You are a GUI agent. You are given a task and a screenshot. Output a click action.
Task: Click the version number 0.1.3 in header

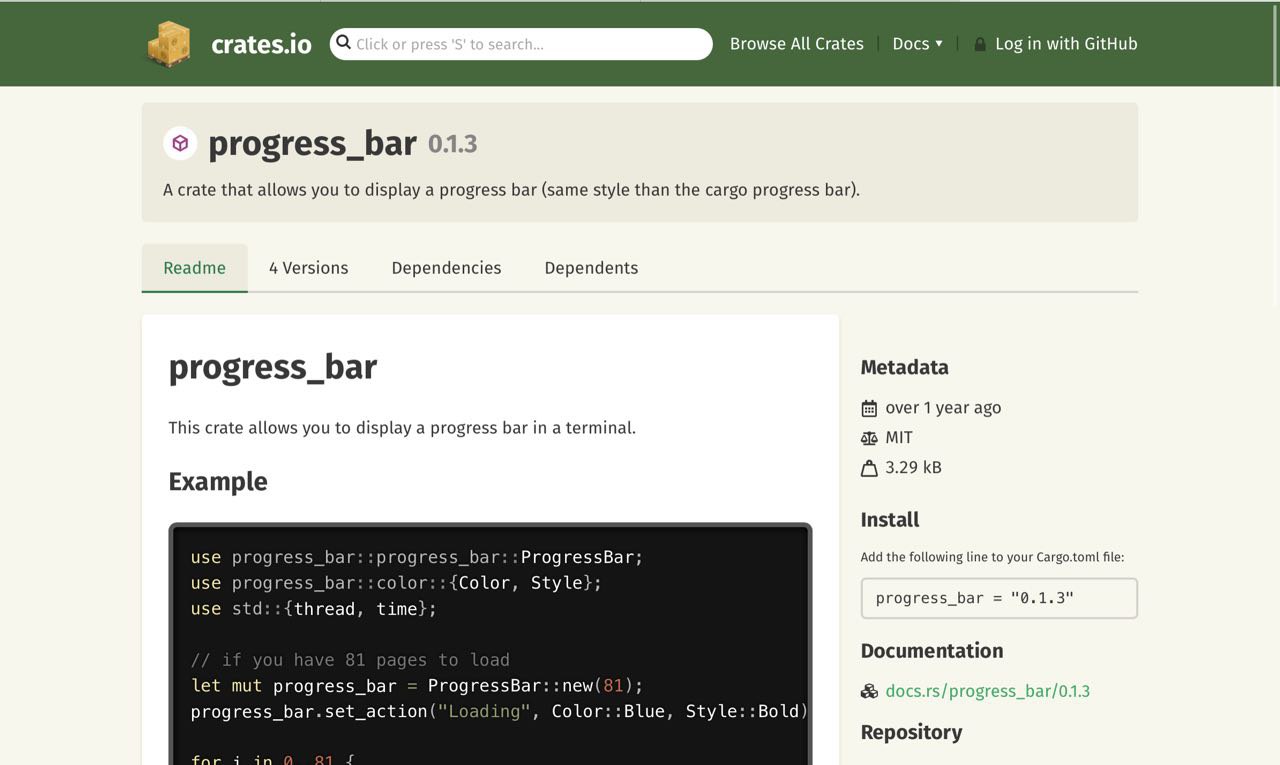click(x=453, y=144)
